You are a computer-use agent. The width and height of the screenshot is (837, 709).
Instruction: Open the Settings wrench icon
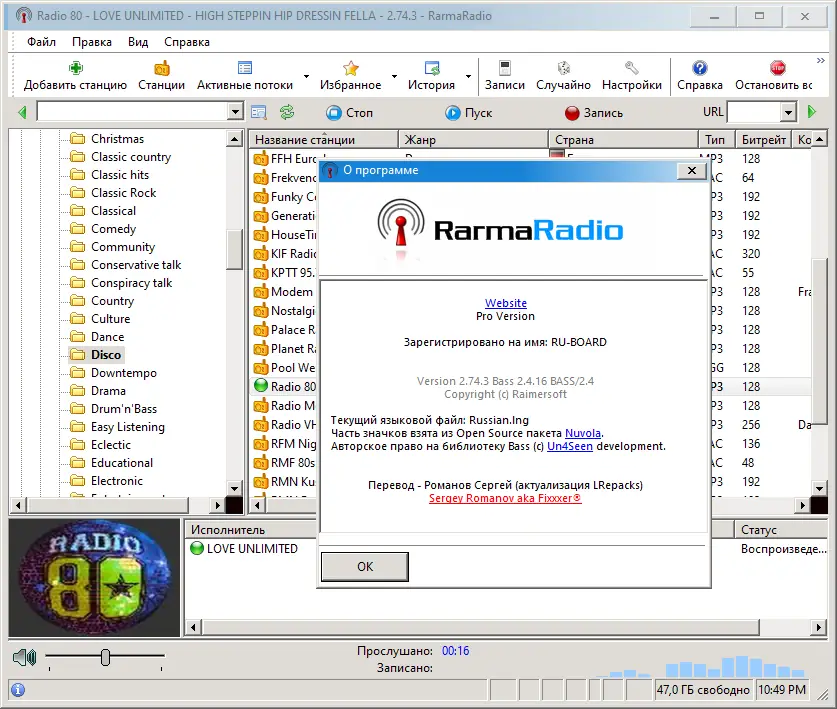tap(631, 68)
